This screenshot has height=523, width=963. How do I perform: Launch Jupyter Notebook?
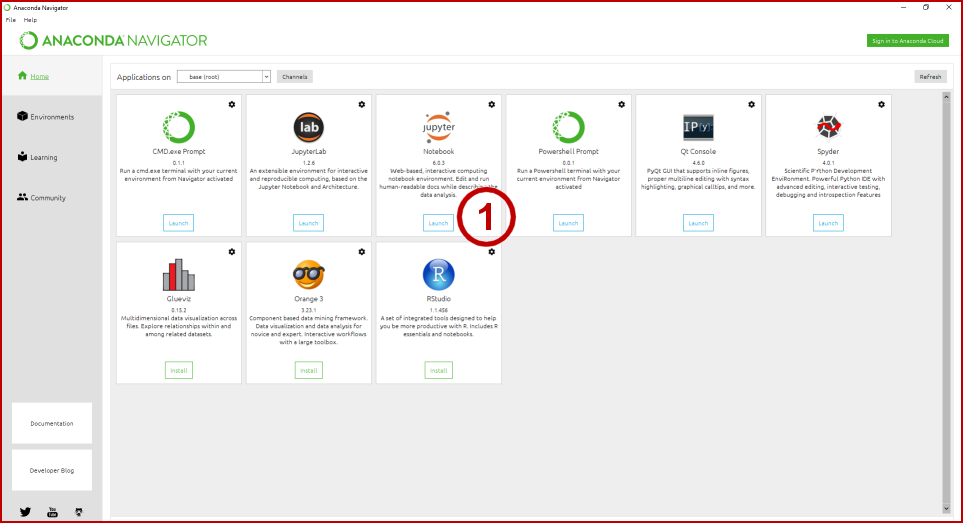pyautogui.click(x=439, y=223)
